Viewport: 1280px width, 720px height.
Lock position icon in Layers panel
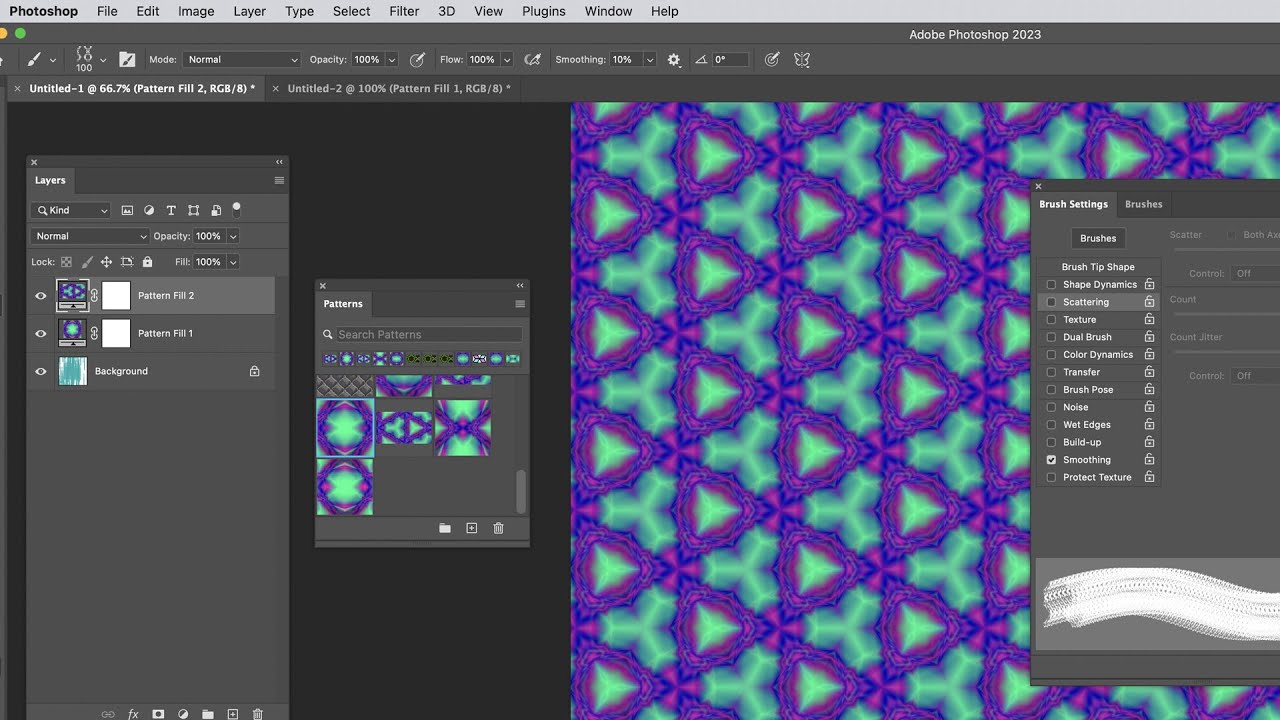[x=106, y=262]
